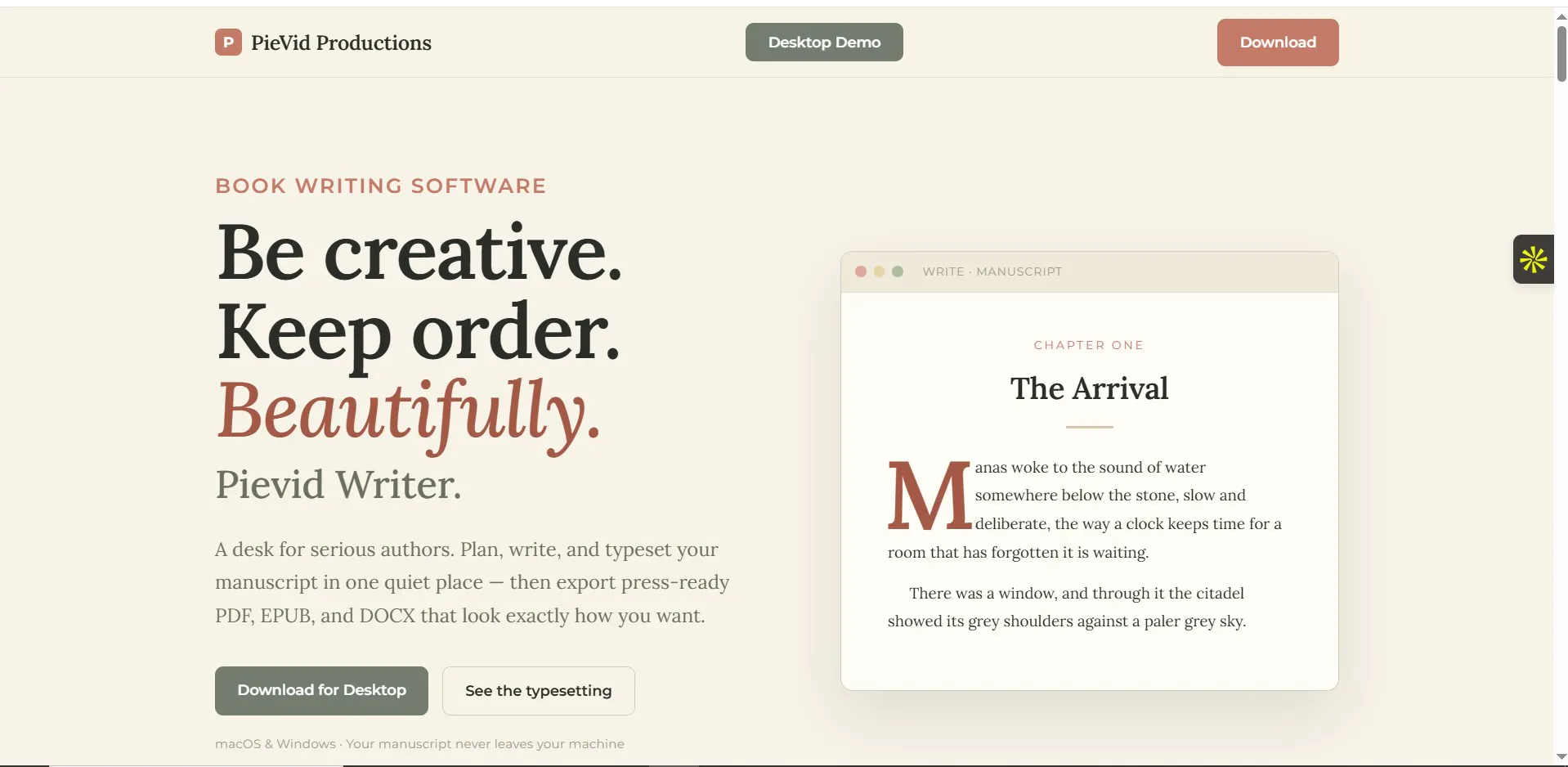Click the scrollbar down arrow

(x=1561, y=757)
